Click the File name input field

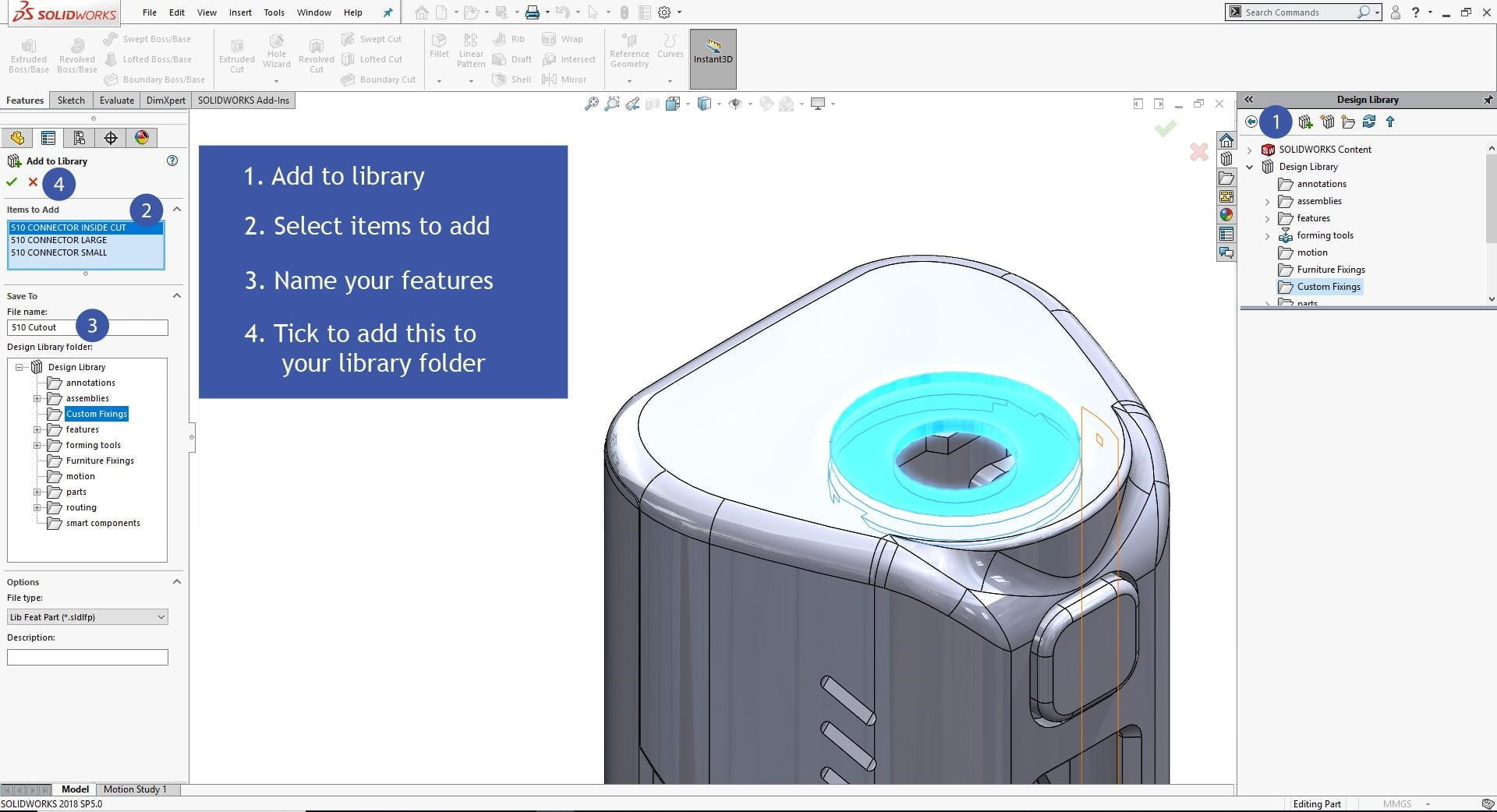(x=87, y=327)
